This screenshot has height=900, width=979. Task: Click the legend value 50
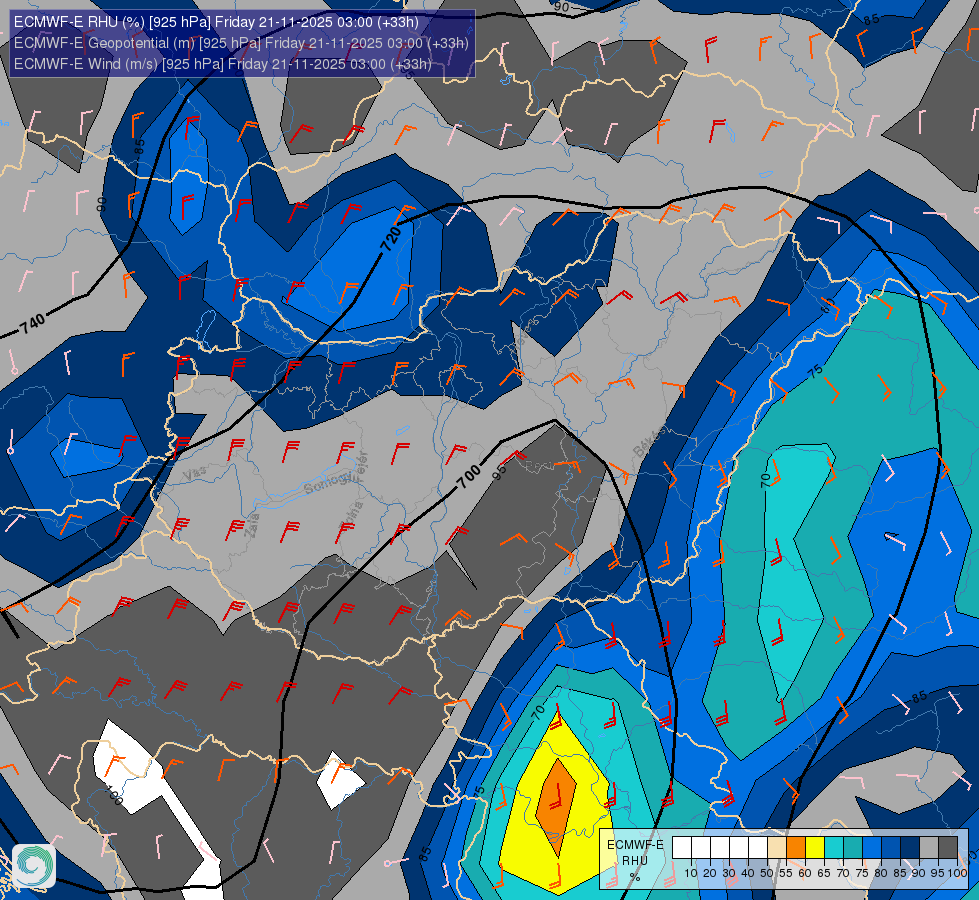[x=767, y=873]
